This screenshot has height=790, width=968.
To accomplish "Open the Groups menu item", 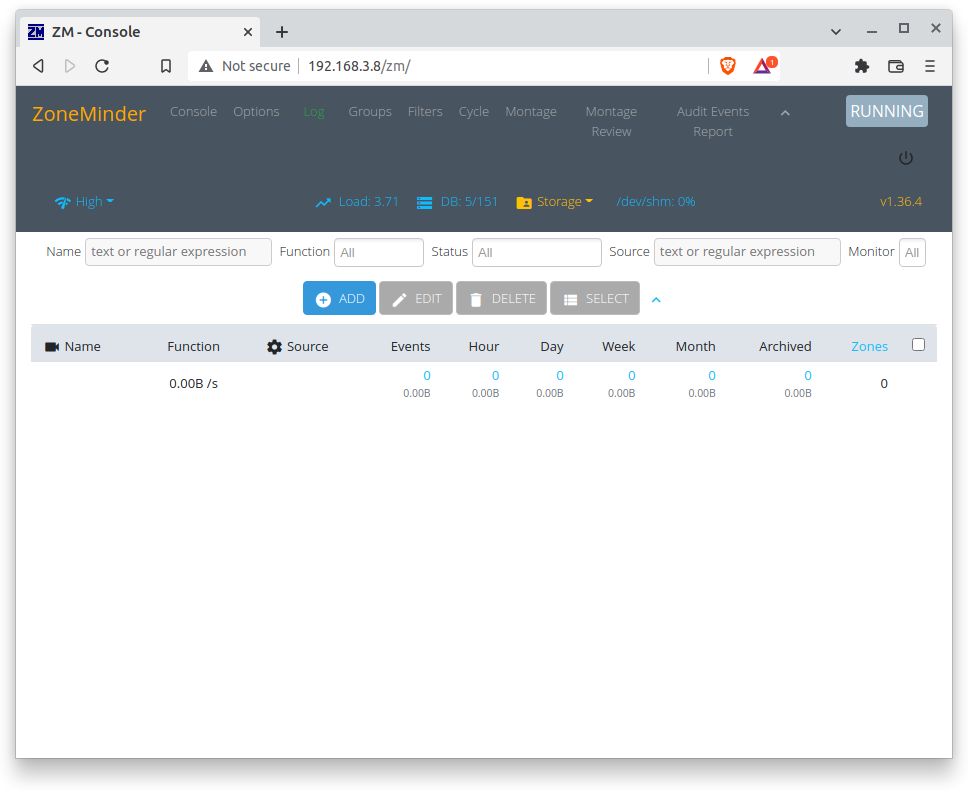I will 370,112.
